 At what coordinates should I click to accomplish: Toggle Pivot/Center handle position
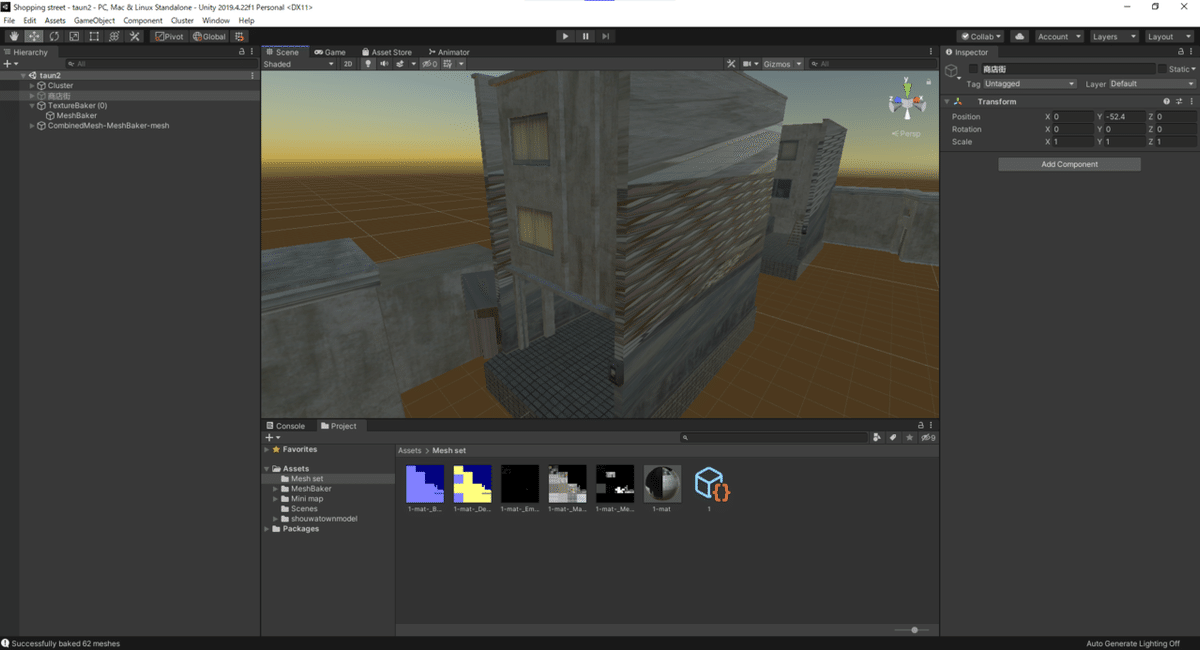tap(169, 36)
